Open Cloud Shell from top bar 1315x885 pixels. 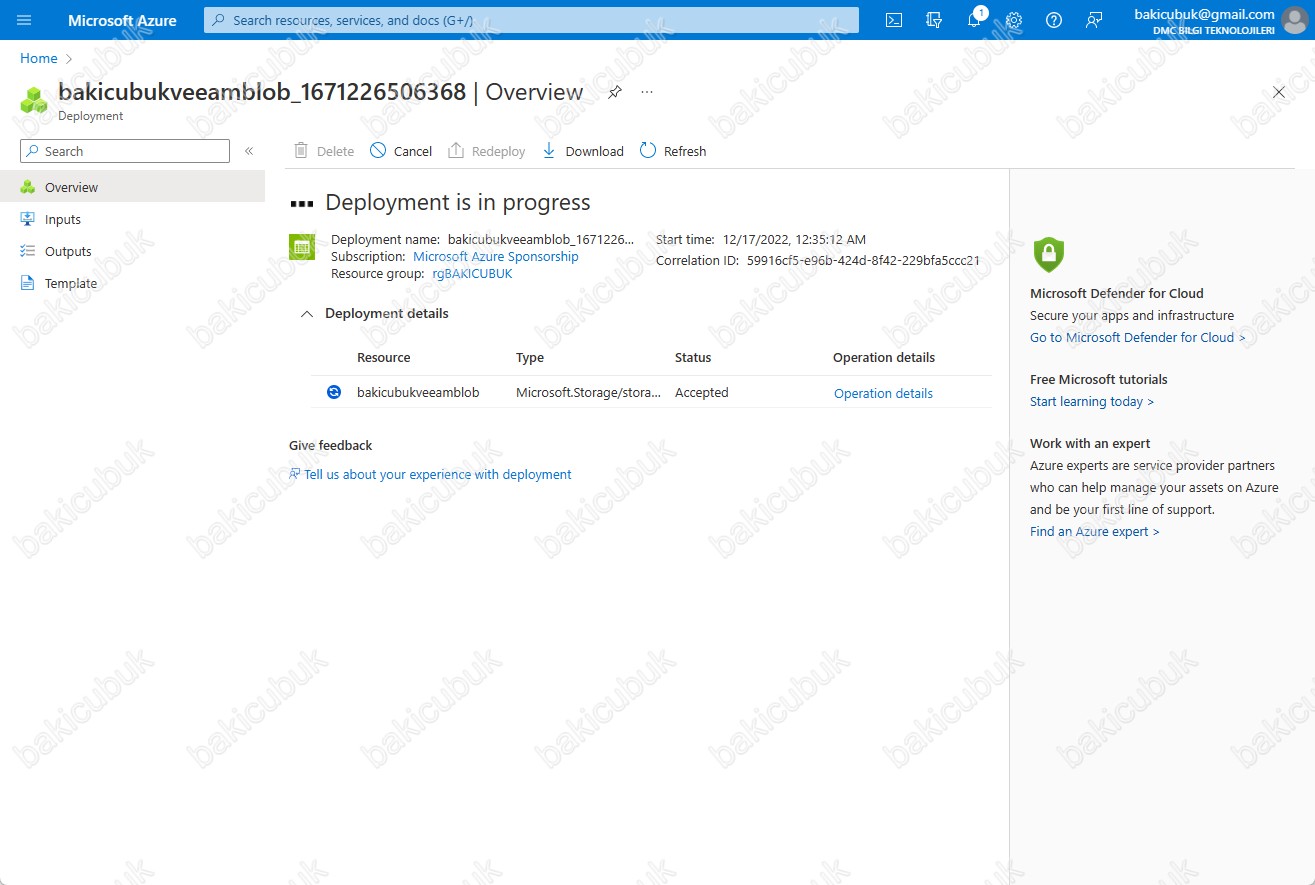click(894, 20)
